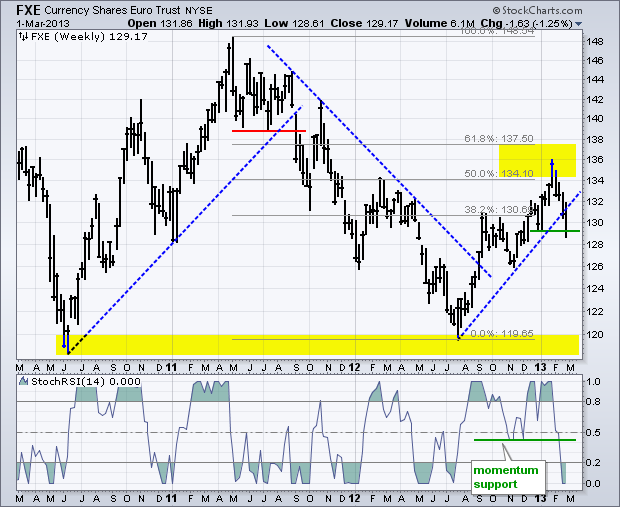Click the red horizontal support line near 139
The width and height of the screenshot is (620, 507).
[269, 131]
